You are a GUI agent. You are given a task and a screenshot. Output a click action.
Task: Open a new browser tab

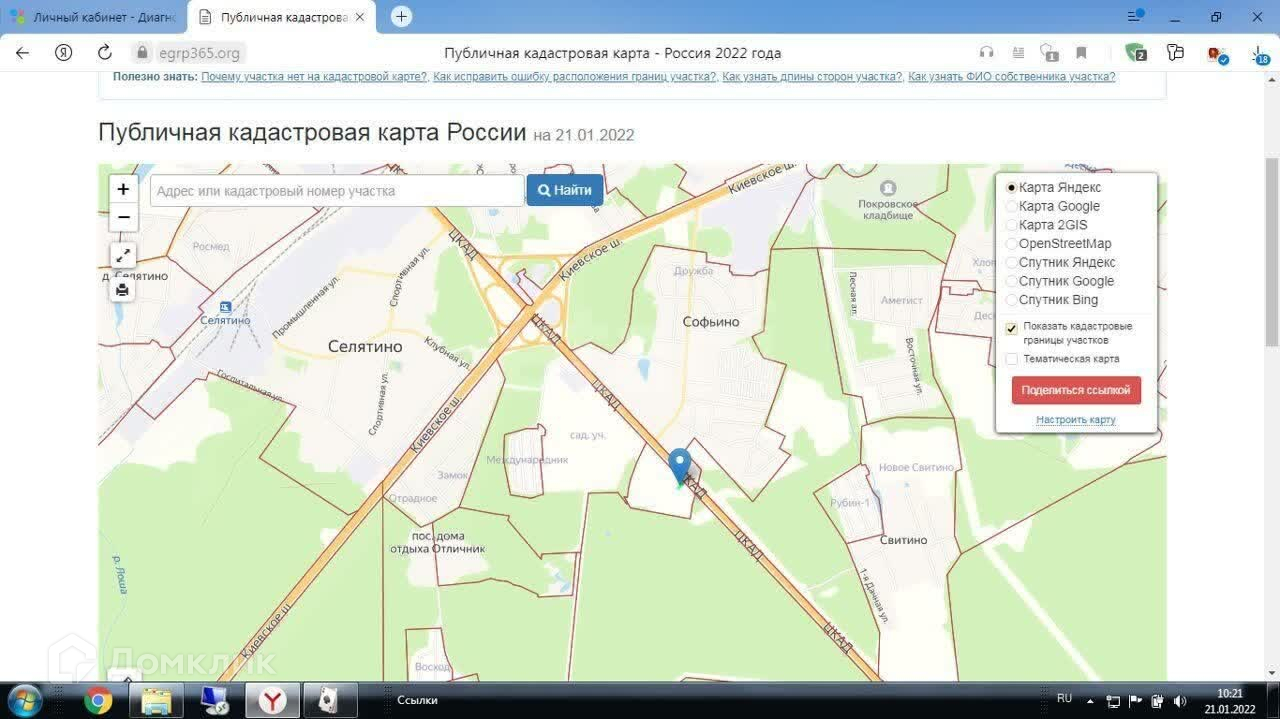pos(401,17)
